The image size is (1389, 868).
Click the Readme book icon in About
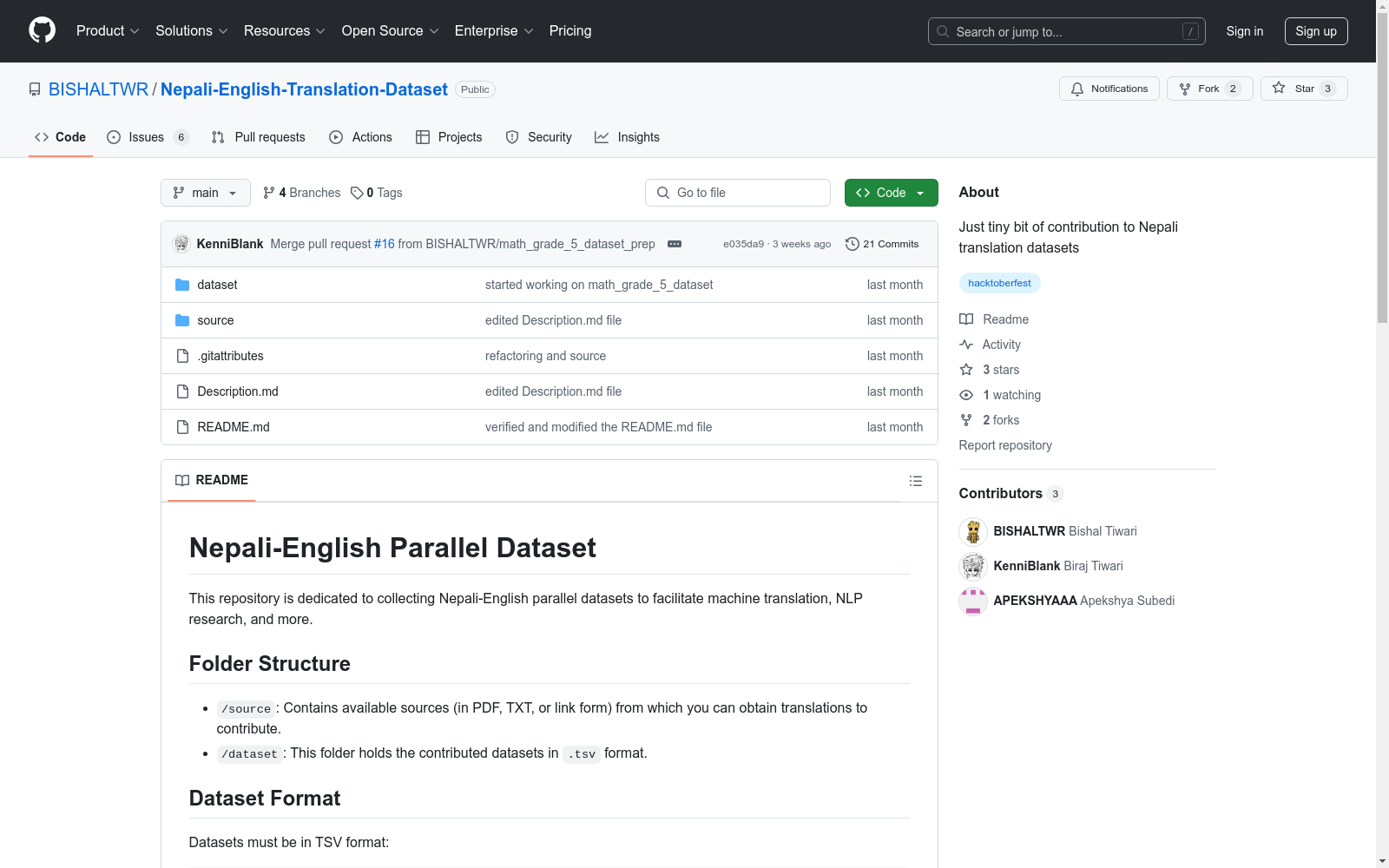[x=966, y=319]
